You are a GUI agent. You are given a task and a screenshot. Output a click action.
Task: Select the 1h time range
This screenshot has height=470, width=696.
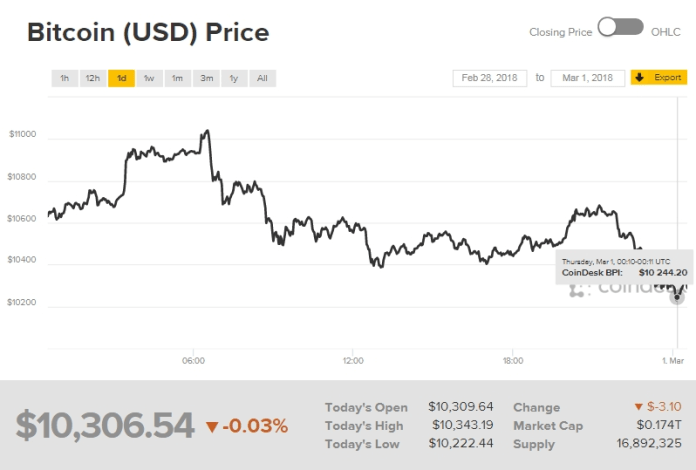(64, 78)
